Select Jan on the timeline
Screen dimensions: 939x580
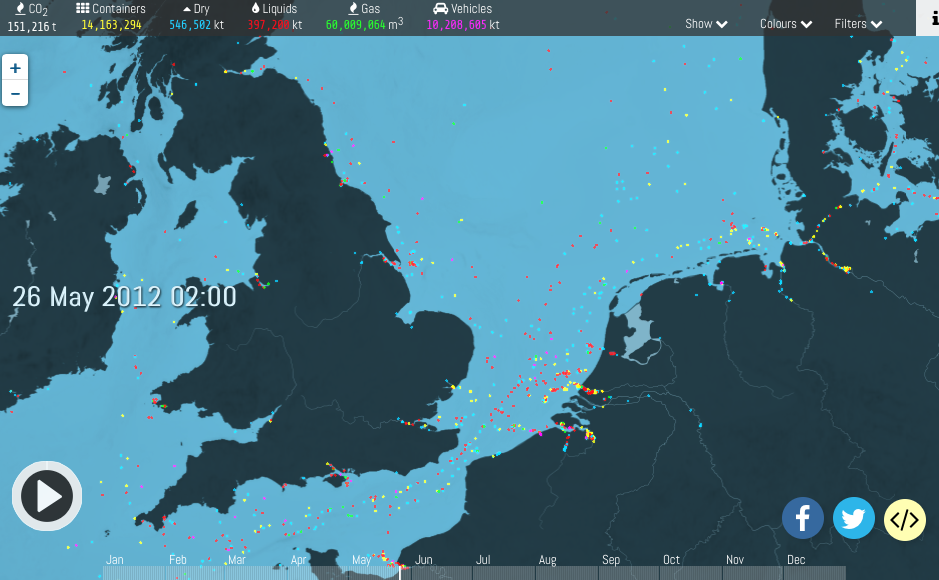[115, 560]
